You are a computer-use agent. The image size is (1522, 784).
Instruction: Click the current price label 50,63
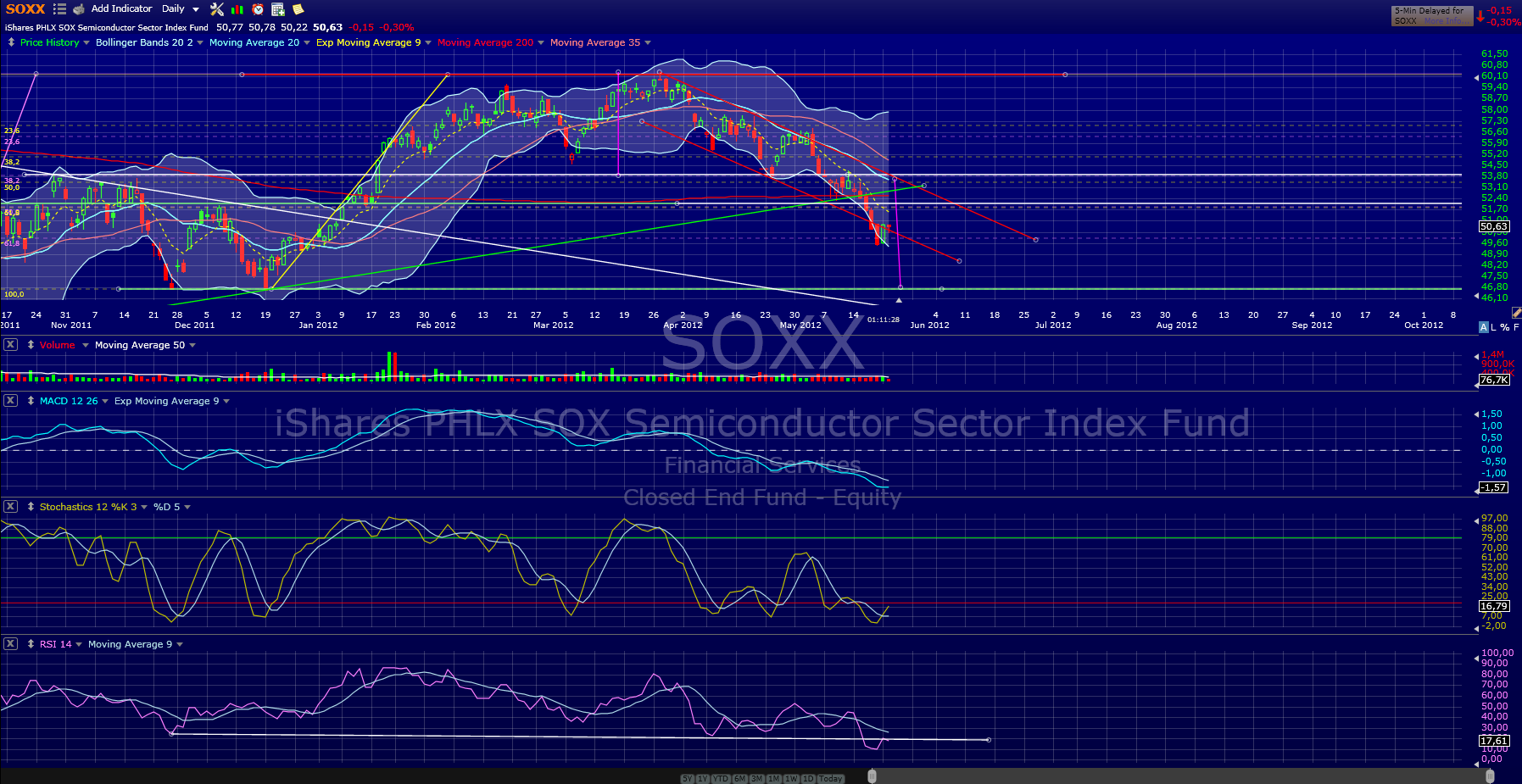[x=1494, y=227]
